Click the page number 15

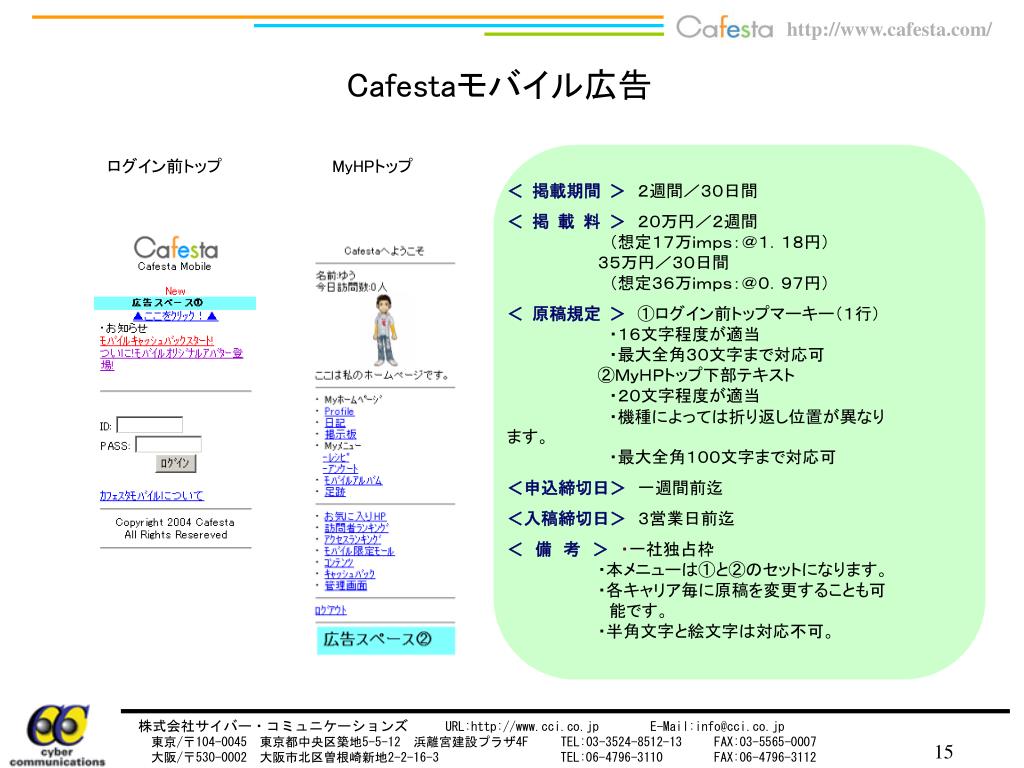click(944, 752)
